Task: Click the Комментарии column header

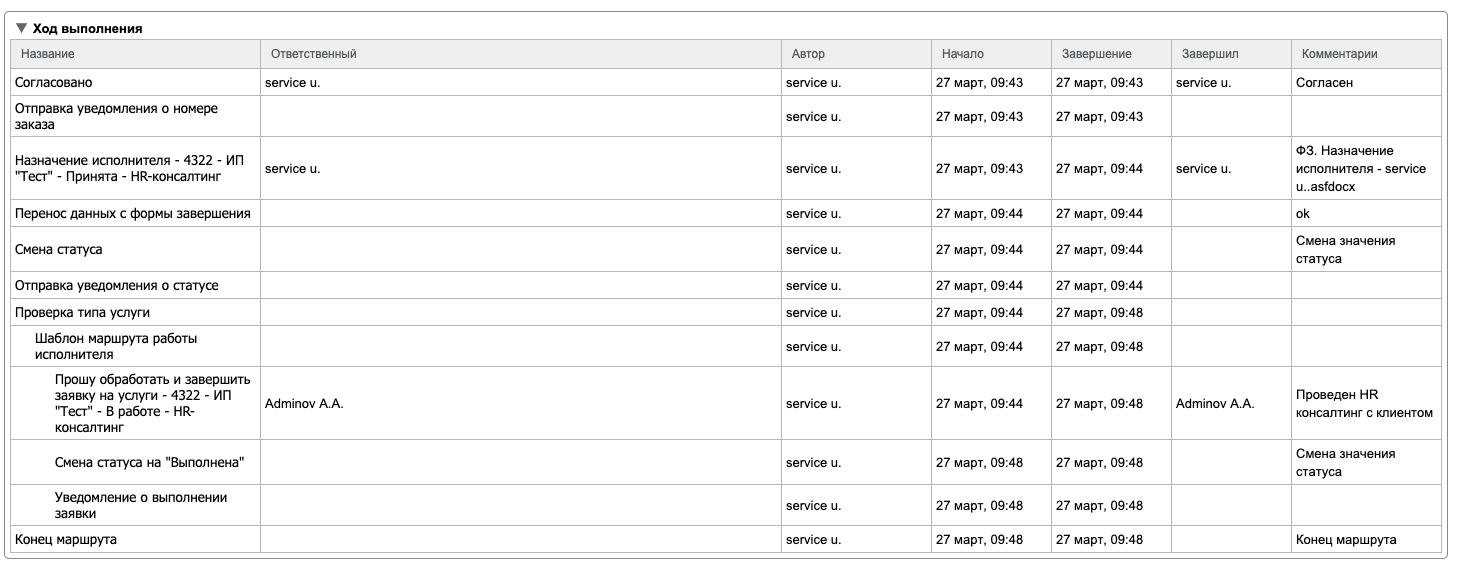Action: (x=1339, y=54)
